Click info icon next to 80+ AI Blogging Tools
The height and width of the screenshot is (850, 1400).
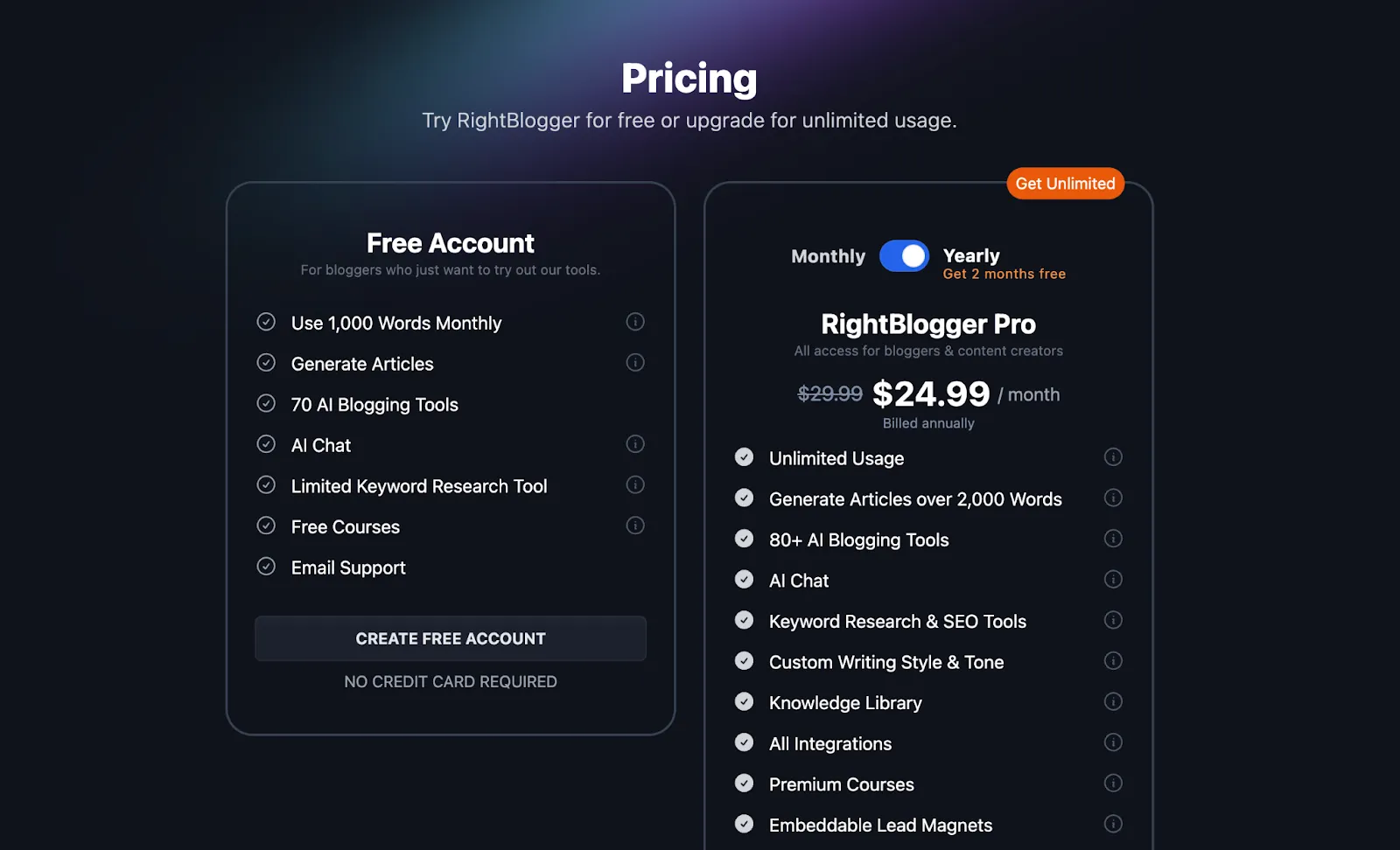point(1113,539)
